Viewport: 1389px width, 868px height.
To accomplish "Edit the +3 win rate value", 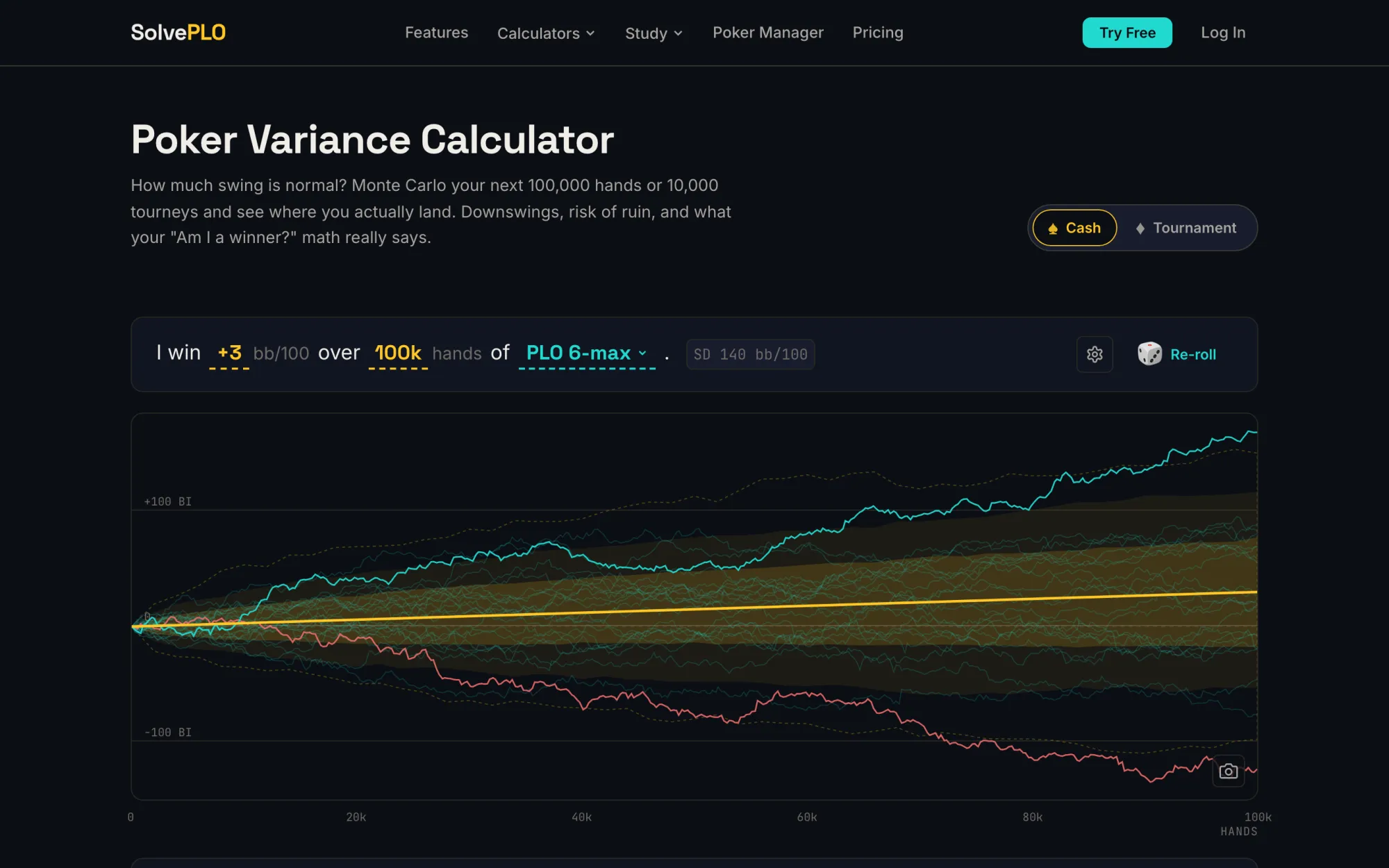I will point(229,353).
